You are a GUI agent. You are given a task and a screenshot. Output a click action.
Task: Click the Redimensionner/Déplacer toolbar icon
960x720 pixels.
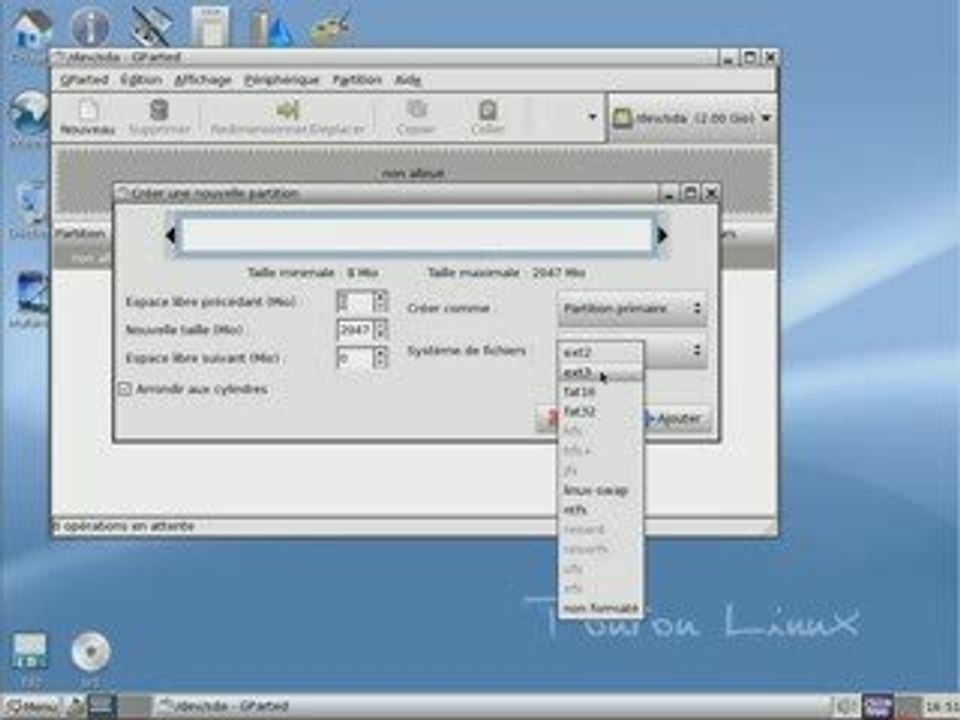click(x=287, y=116)
